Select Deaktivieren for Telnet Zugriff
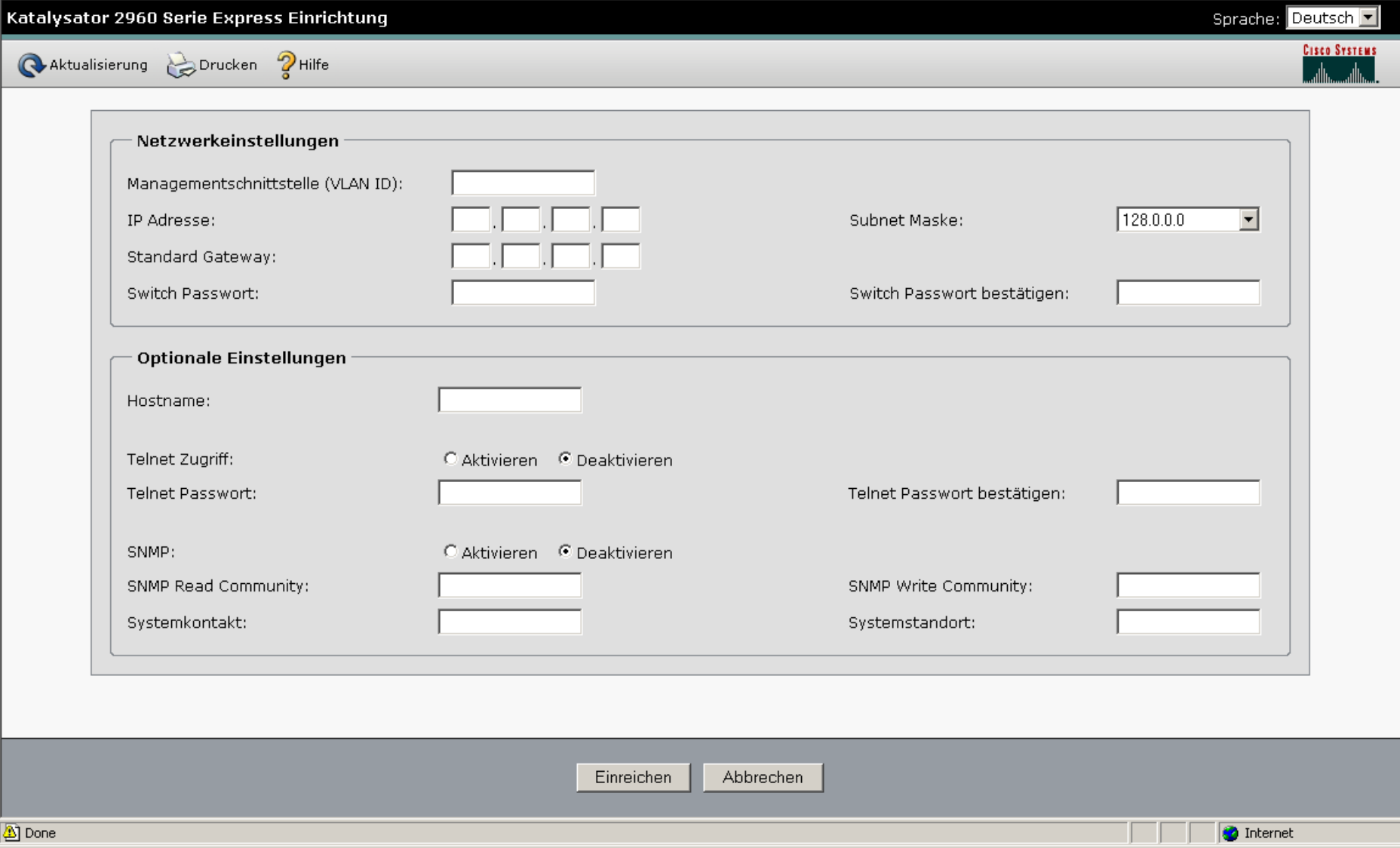Viewport: 1400px width, 848px height. click(565, 459)
